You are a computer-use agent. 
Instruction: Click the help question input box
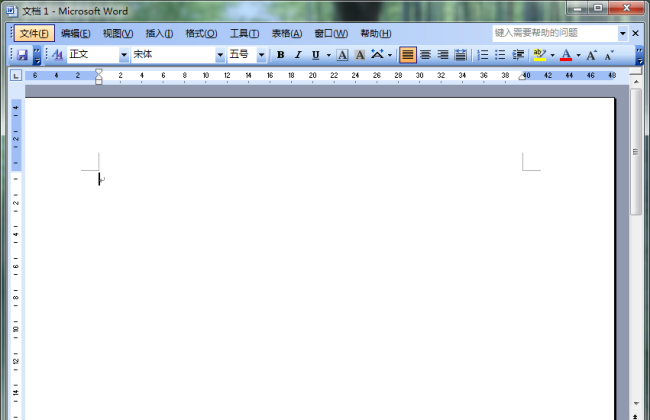(555, 33)
